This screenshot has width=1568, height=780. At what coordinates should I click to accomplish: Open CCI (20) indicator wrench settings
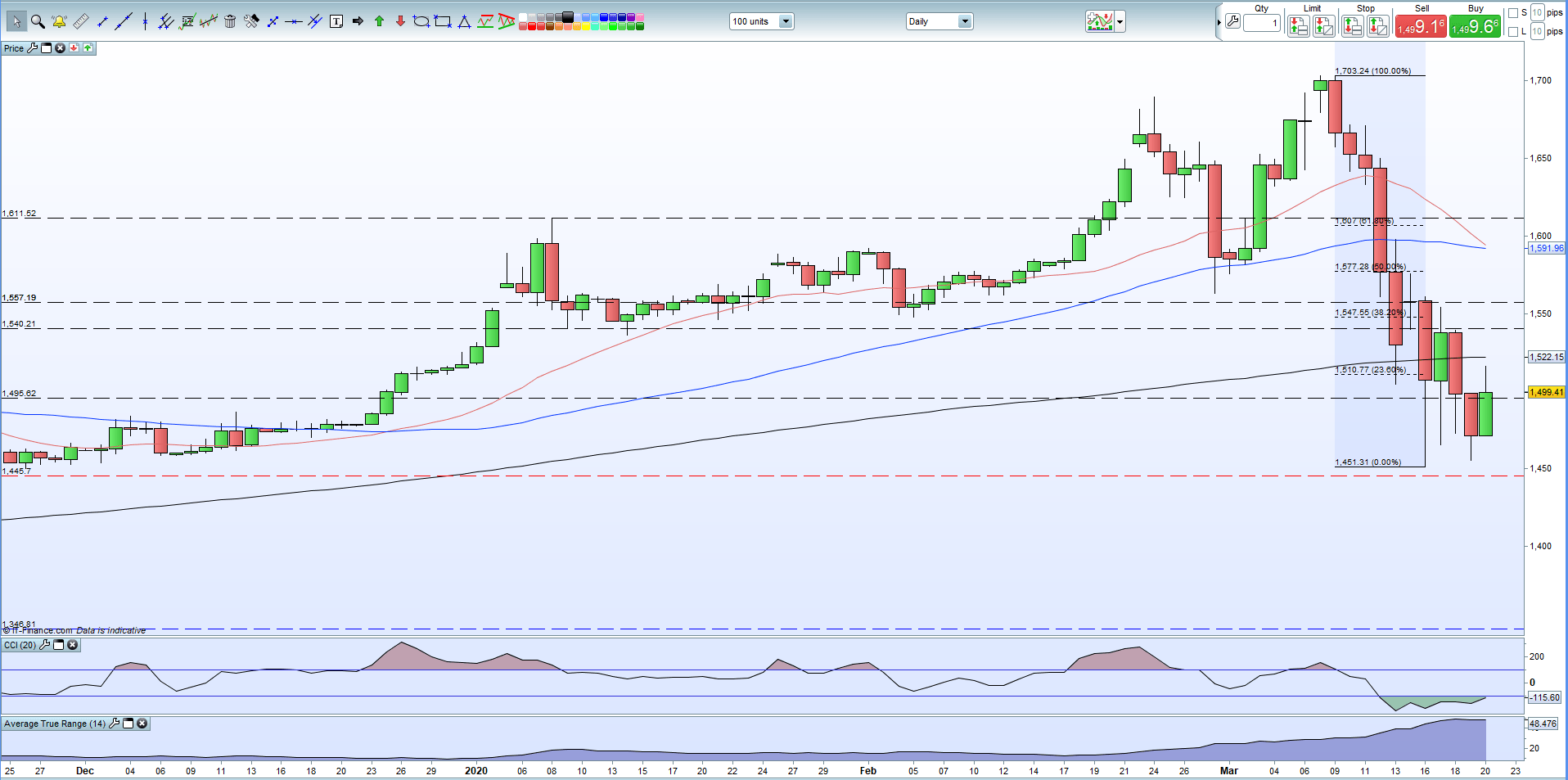point(45,645)
